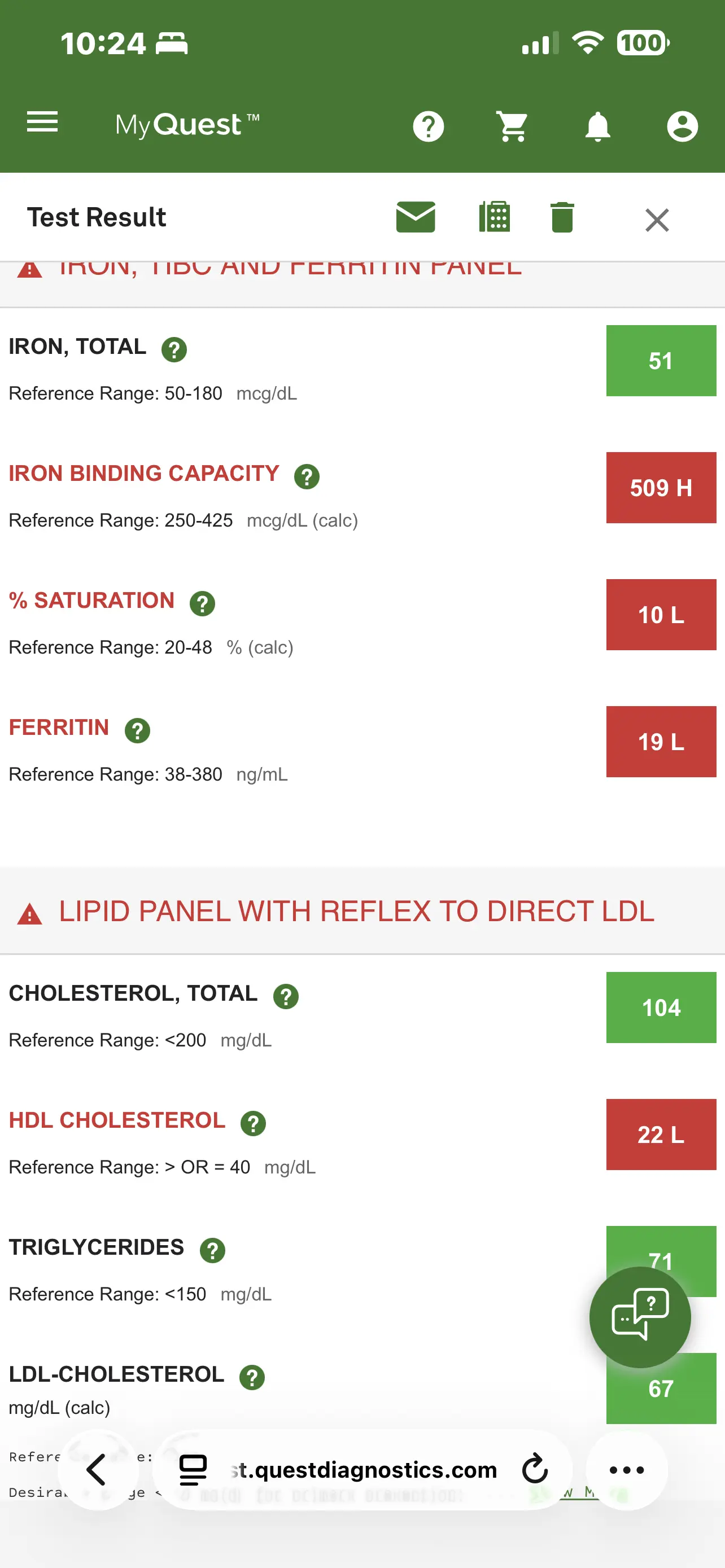The width and height of the screenshot is (725, 1568).
Task: Delete the test result with trash icon
Action: click(562, 217)
